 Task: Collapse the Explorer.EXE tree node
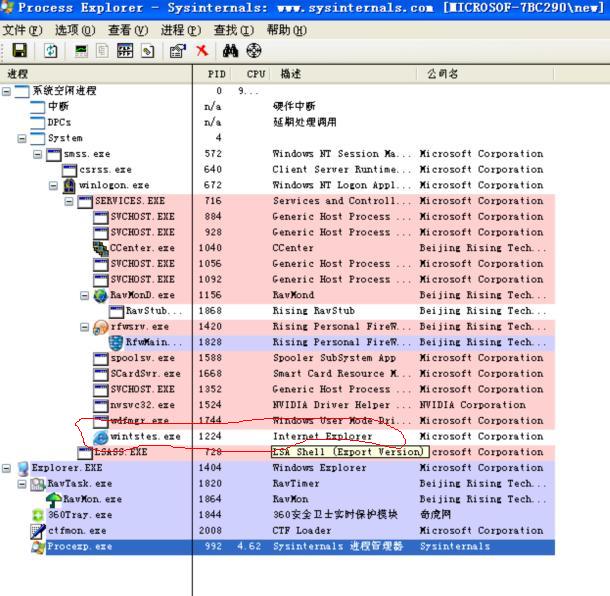click(x=6, y=468)
